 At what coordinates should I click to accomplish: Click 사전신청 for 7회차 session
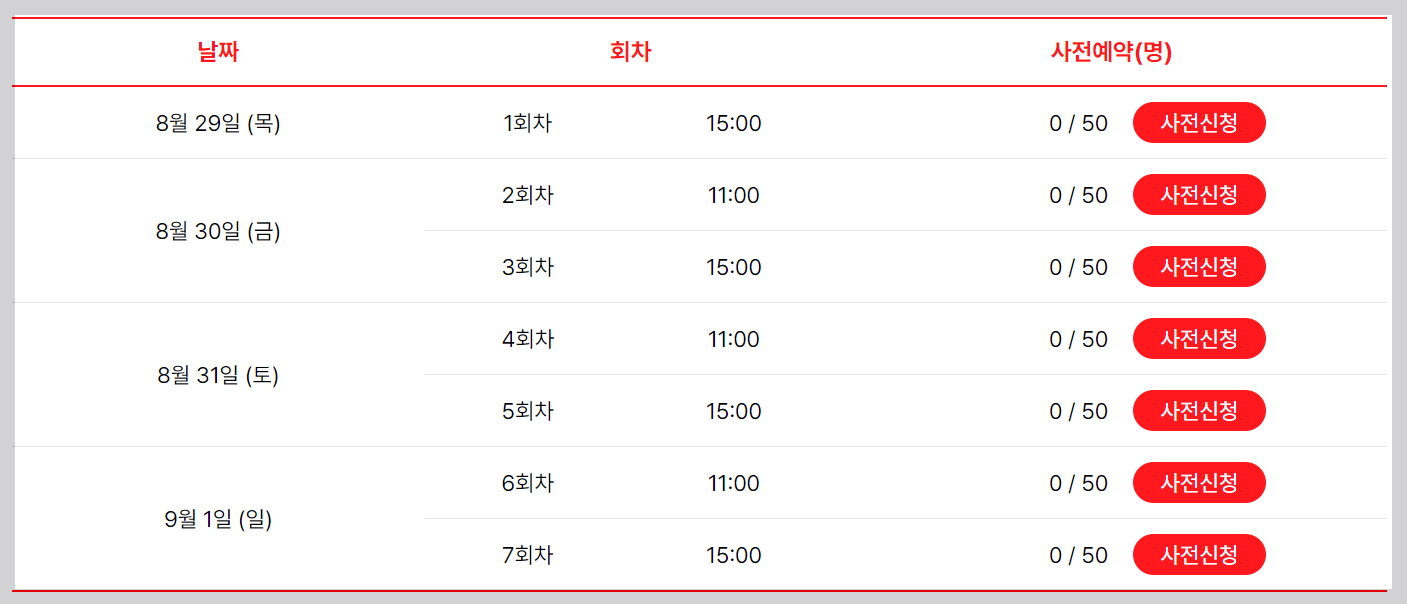[1199, 554]
